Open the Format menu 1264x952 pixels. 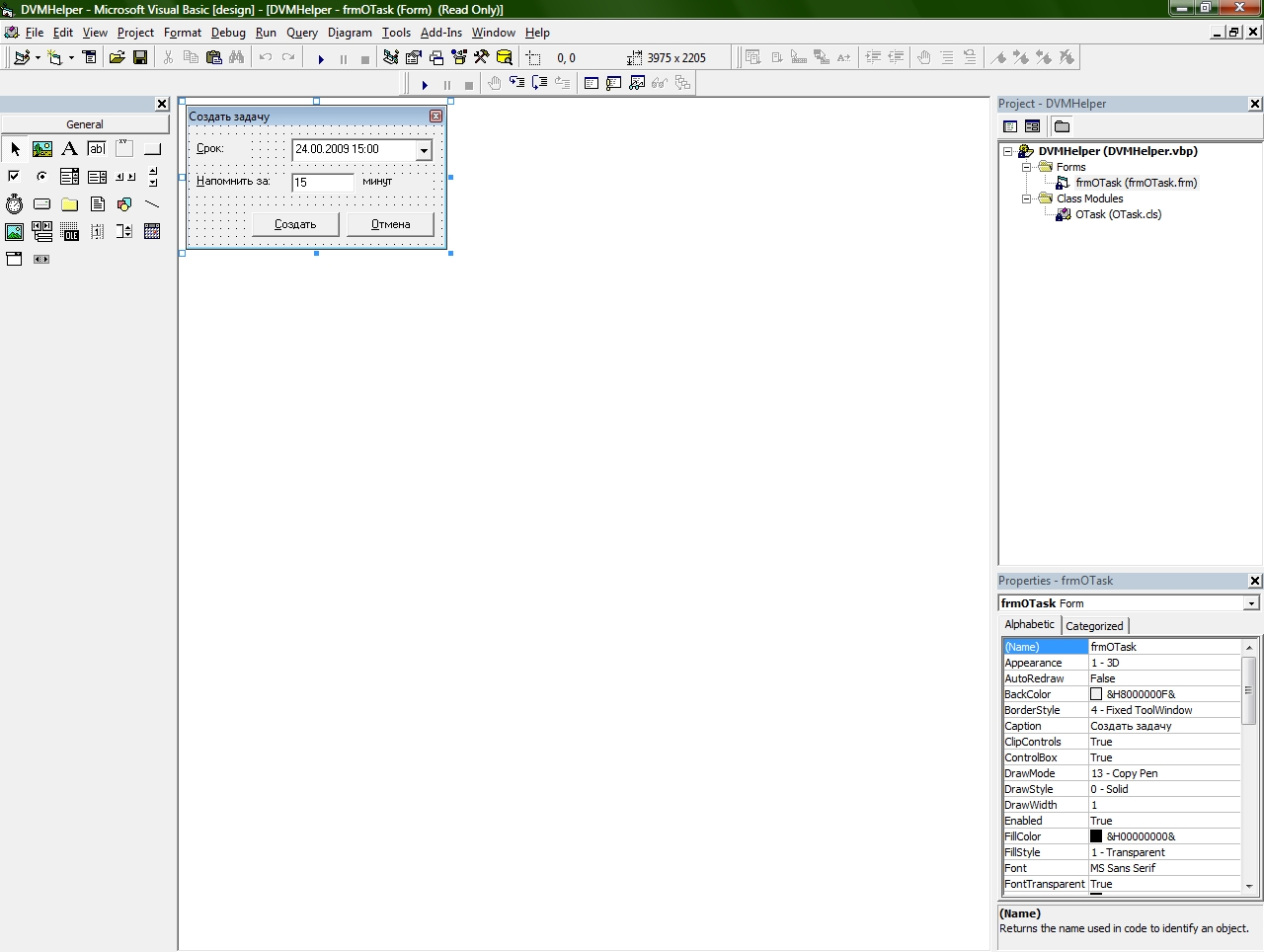point(183,33)
